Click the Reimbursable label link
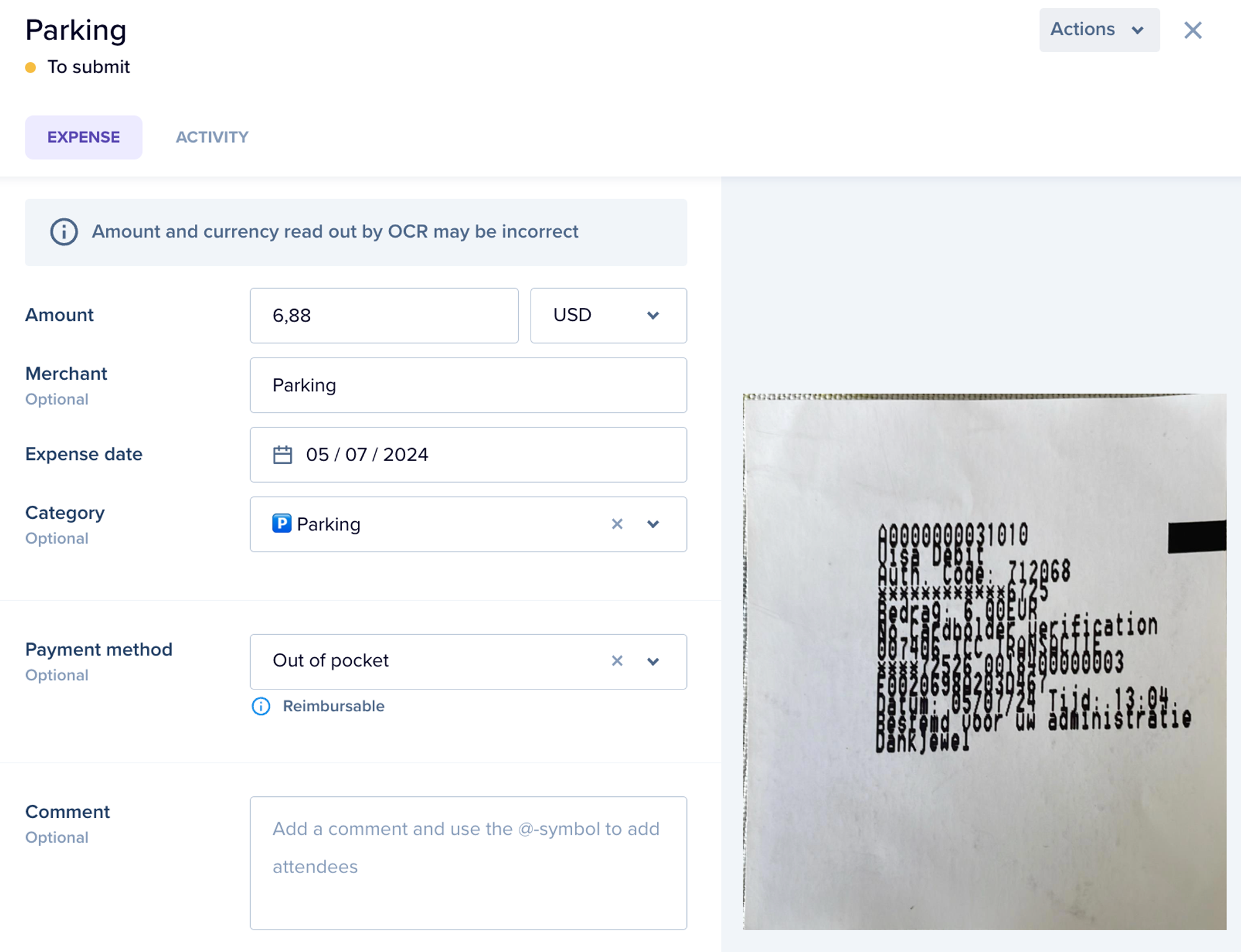This screenshot has height=952, width=1241. tap(333, 706)
